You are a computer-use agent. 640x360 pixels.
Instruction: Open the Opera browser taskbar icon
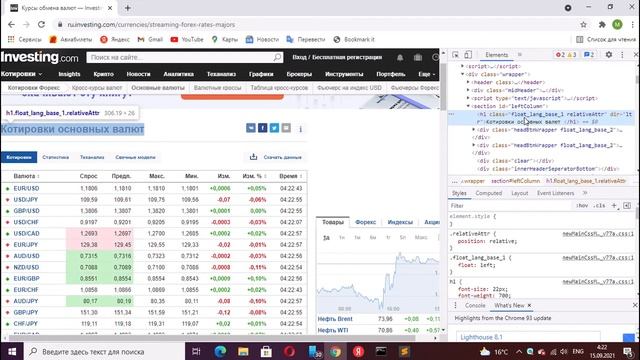pyautogui.click(x=289, y=351)
